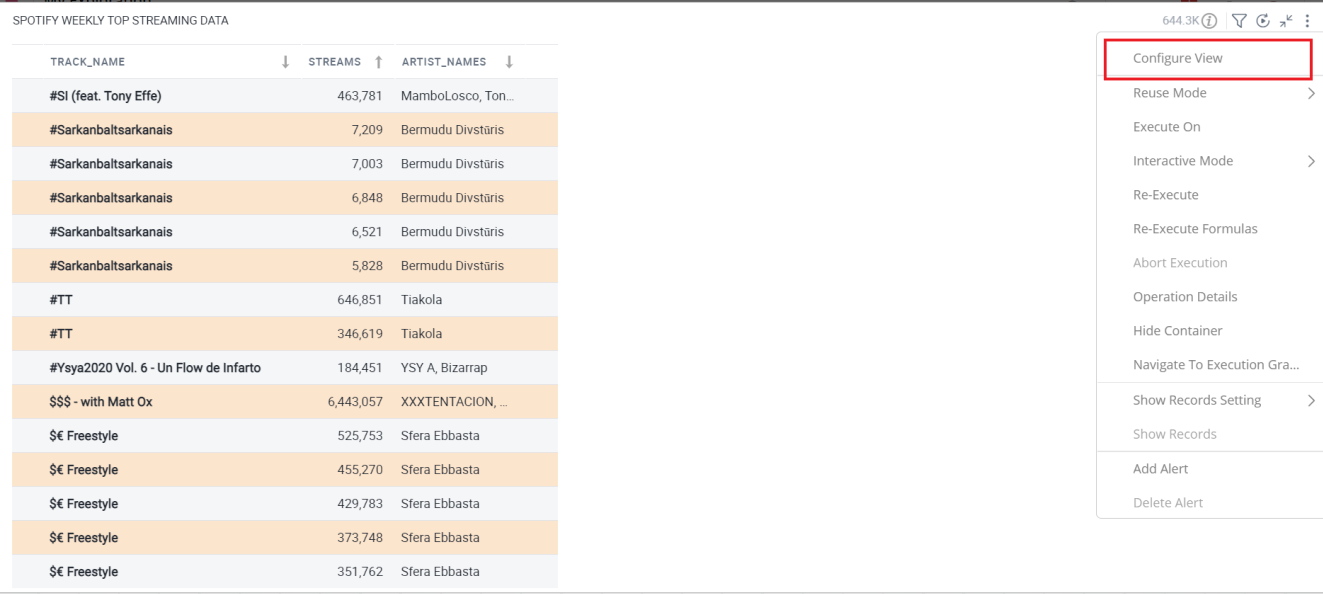Screen dimensions: 1323x594
Task: Click the STREAMS column header label
Action: (x=335, y=62)
